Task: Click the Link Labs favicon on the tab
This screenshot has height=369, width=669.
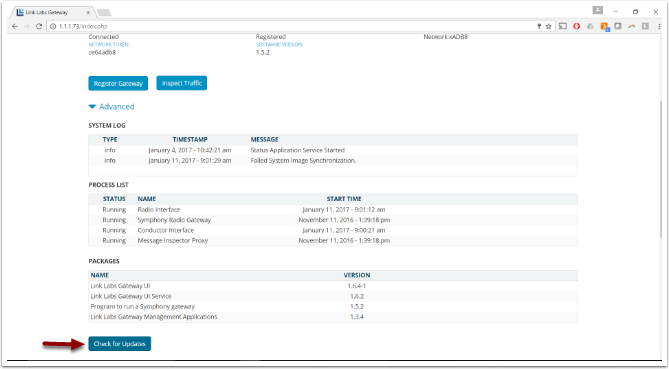Action: [20, 12]
